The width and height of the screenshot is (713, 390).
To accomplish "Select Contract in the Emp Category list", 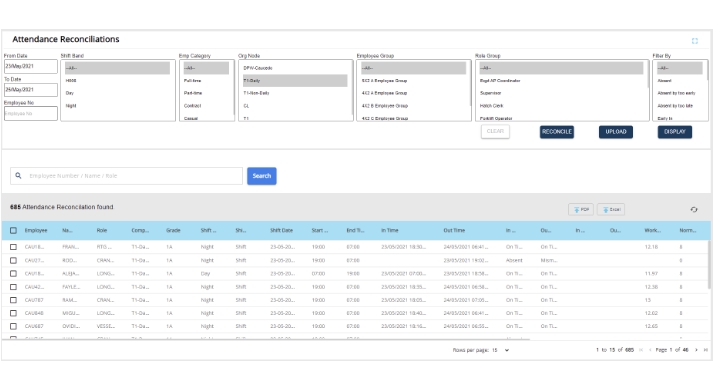I will coord(206,106).
